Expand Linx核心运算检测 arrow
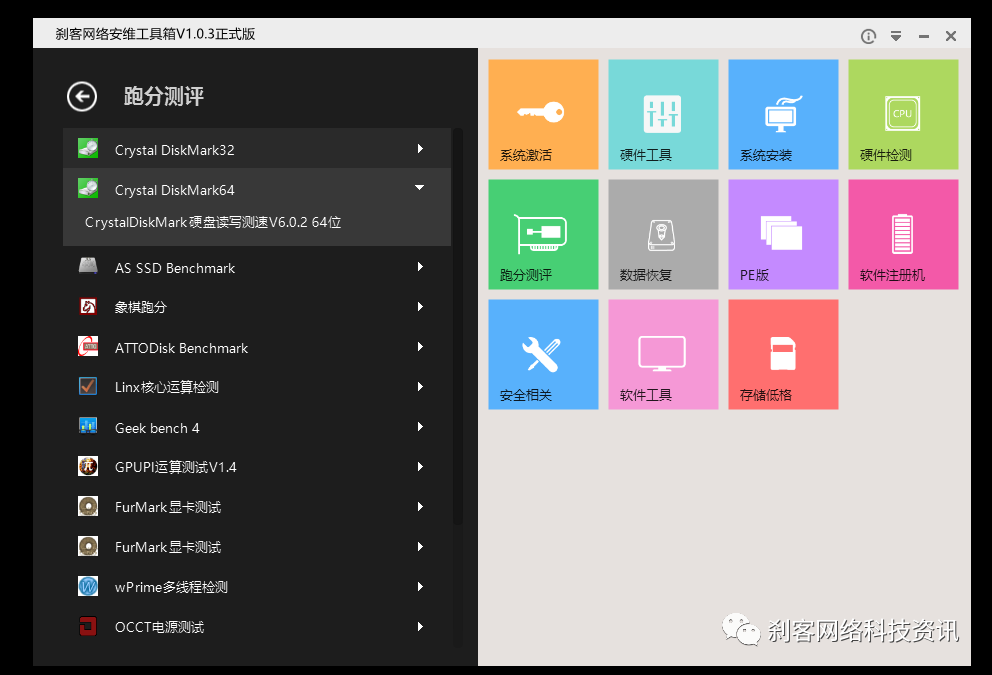The height and width of the screenshot is (675, 992). click(420, 387)
